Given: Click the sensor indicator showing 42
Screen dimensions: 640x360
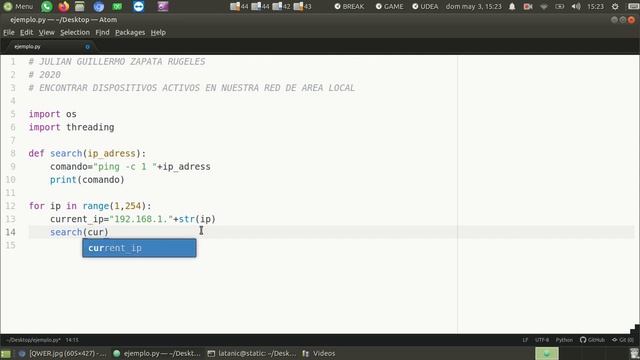Looking at the screenshot, I should point(281,6).
